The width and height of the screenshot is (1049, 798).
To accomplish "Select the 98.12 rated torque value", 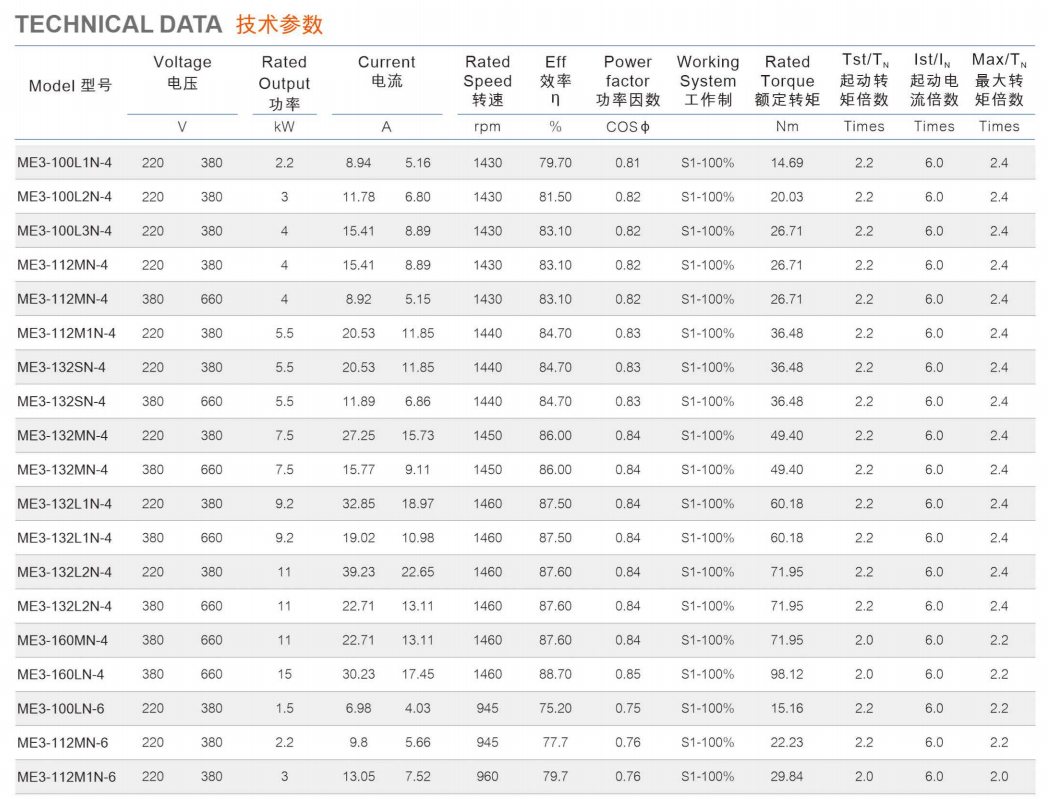I will [x=787, y=674].
